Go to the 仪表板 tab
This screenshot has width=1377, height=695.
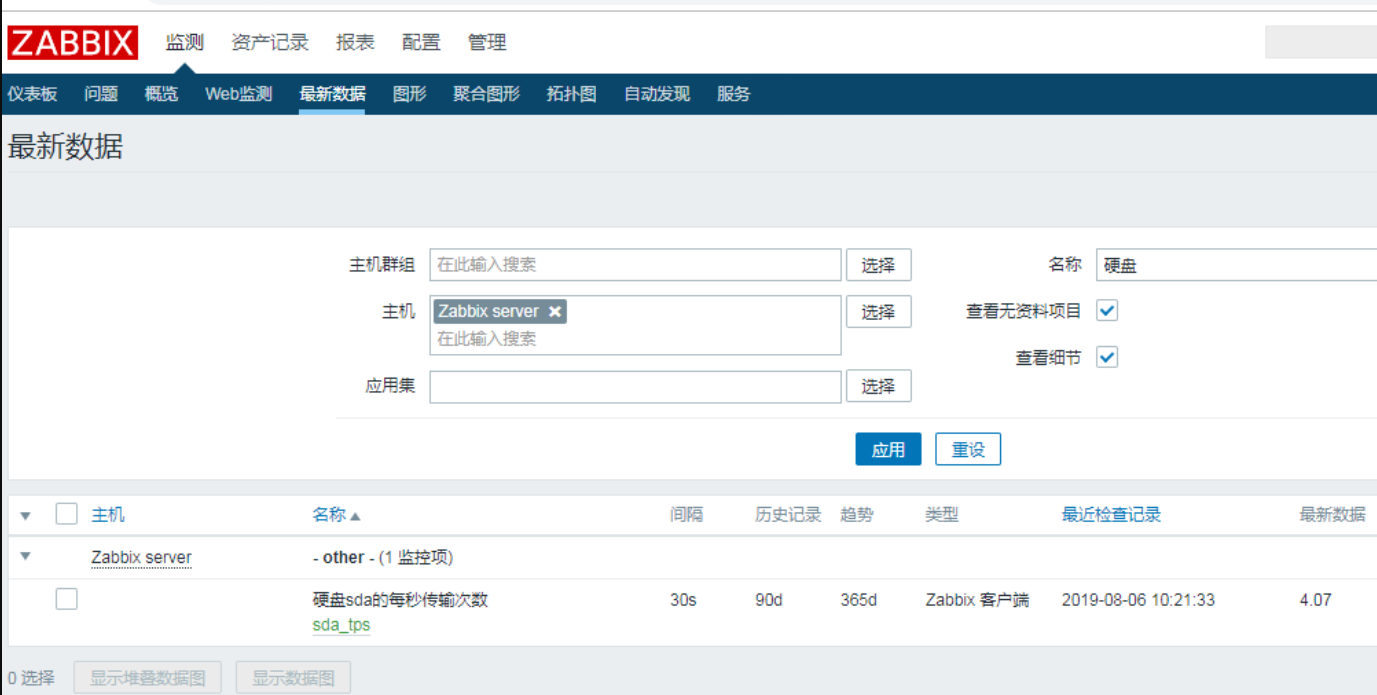[32, 94]
